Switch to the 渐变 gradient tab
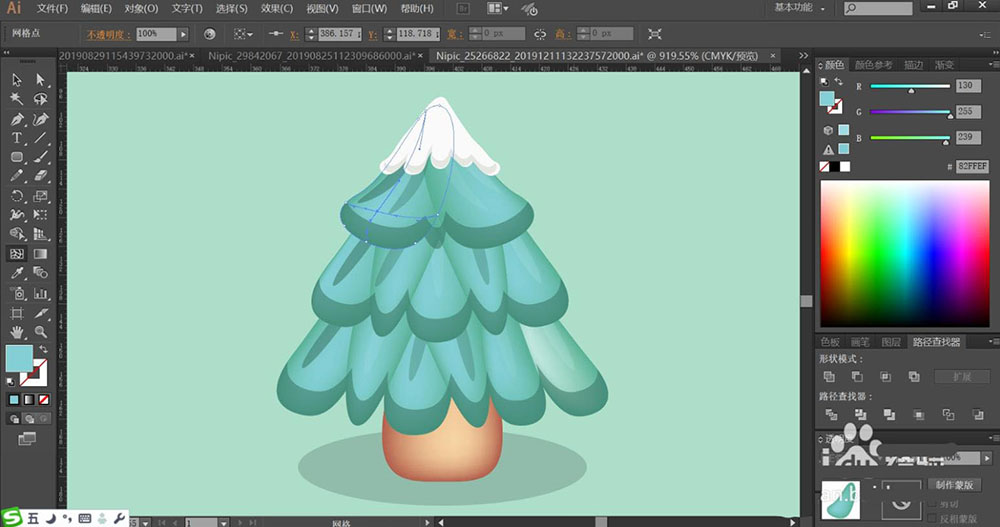The height and width of the screenshot is (527, 1000). (x=945, y=65)
